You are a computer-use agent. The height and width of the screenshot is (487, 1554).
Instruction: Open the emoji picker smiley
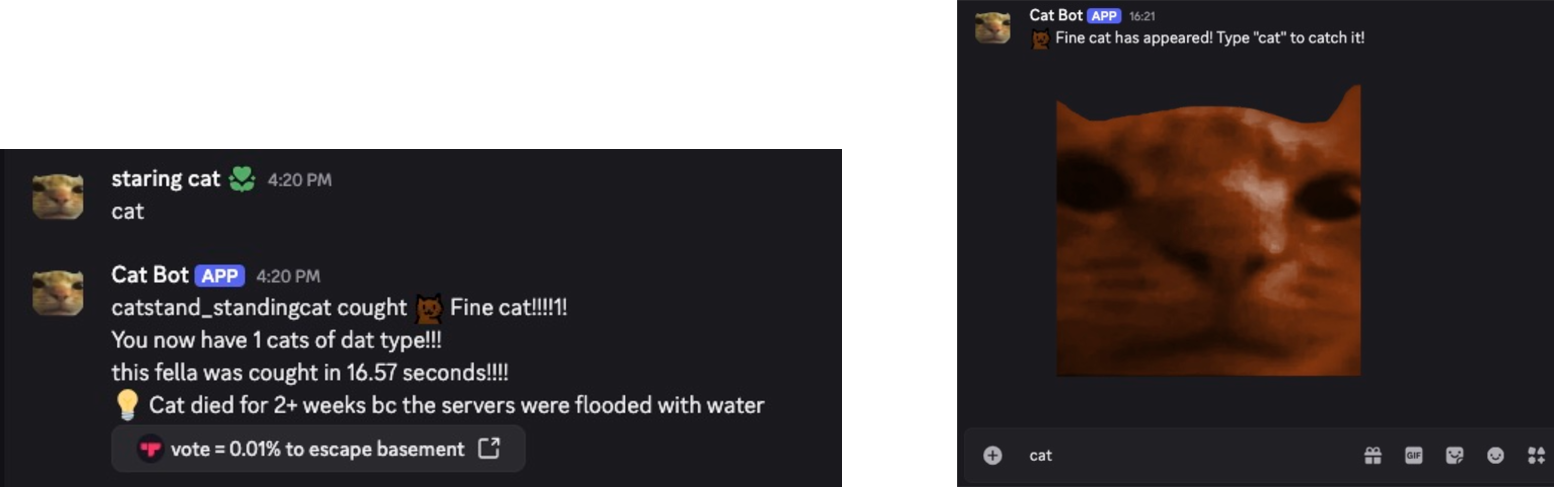pos(1495,455)
